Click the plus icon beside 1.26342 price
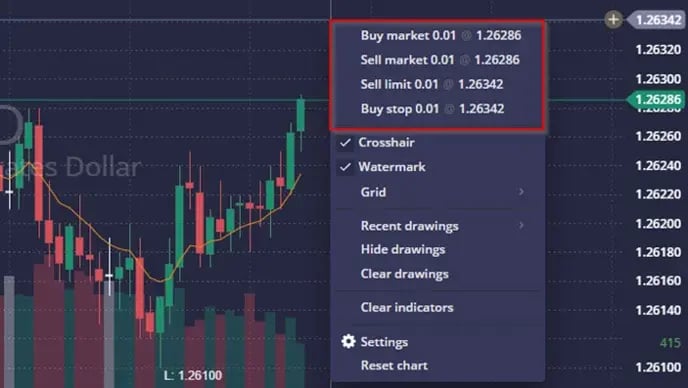Screen dimensions: 688x388 pyautogui.click(x=613, y=19)
